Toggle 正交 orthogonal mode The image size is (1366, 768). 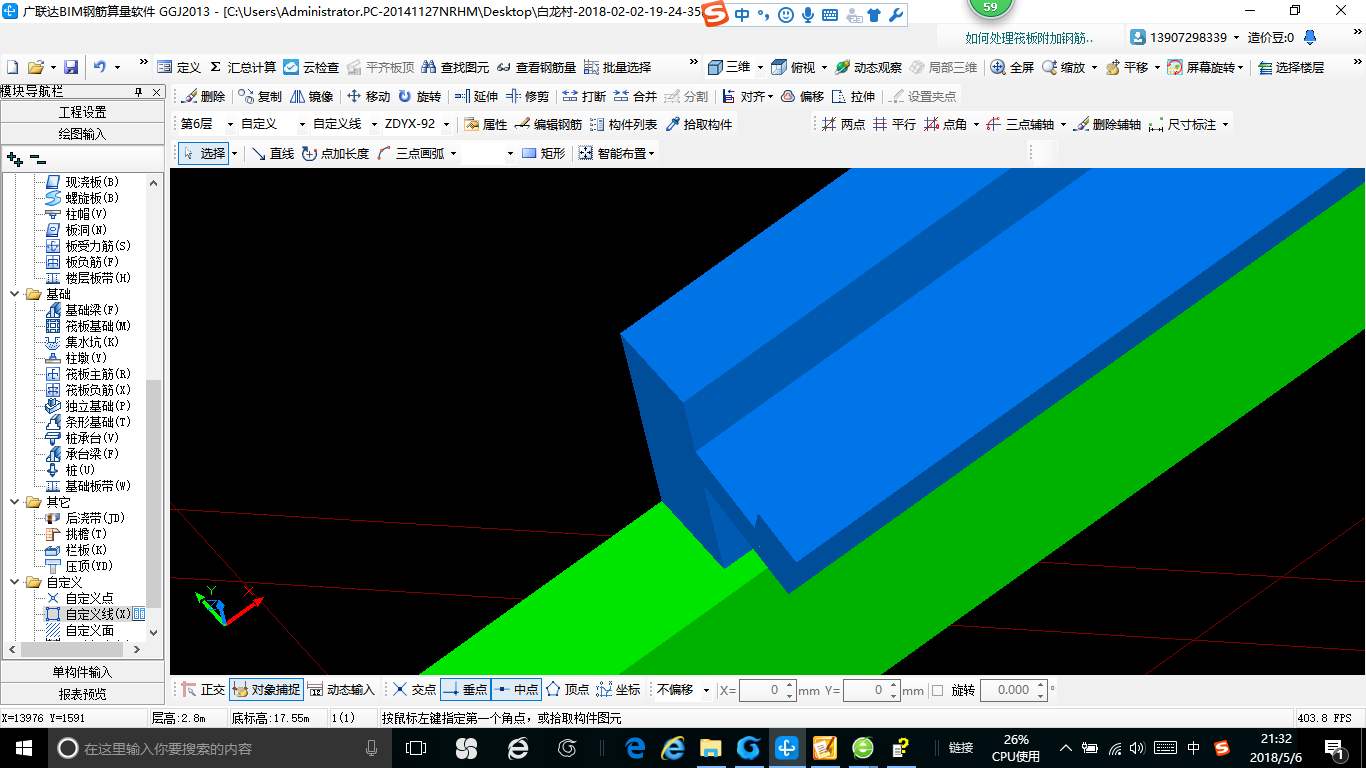[203, 690]
